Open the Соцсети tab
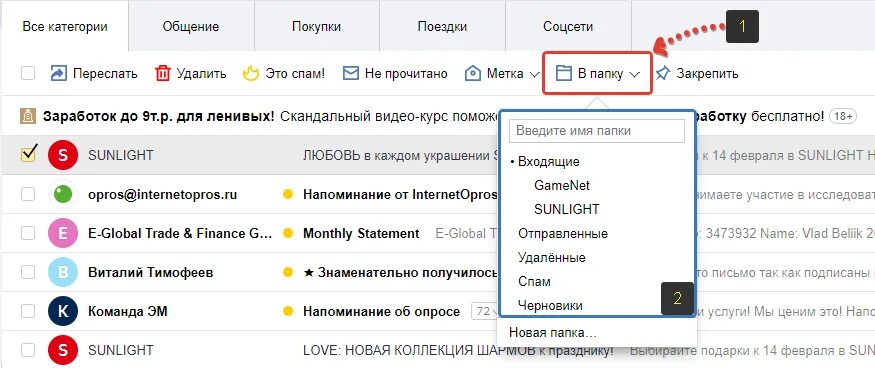The width and height of the screenshot is (875, 368). point(568,27)
